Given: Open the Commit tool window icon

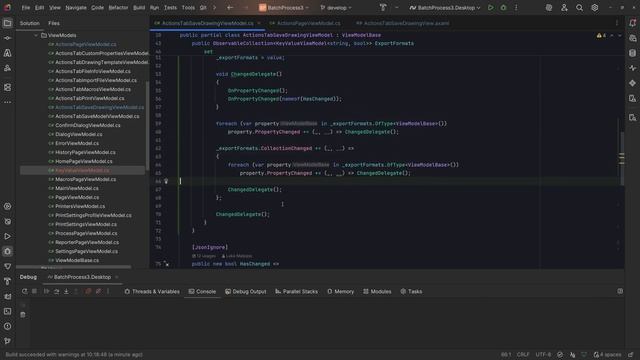Looking at the screenshot, I should pos(7,38).
